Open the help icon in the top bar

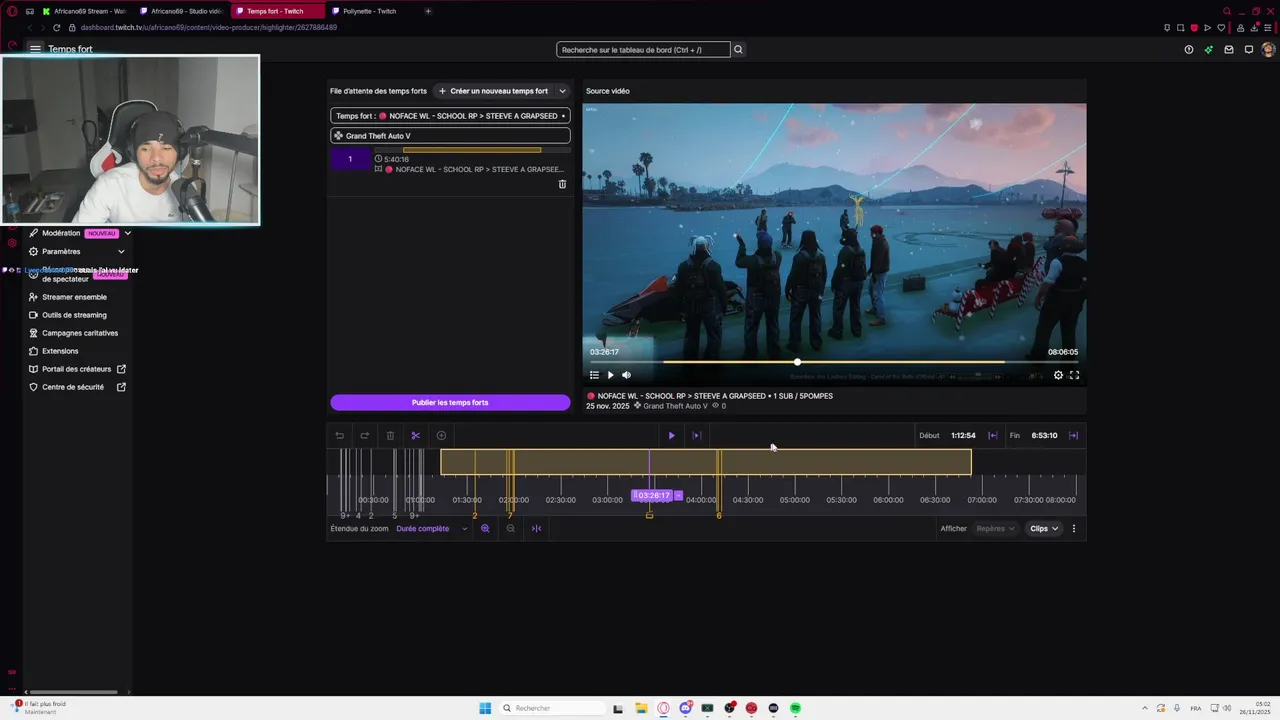point(1189,49)
